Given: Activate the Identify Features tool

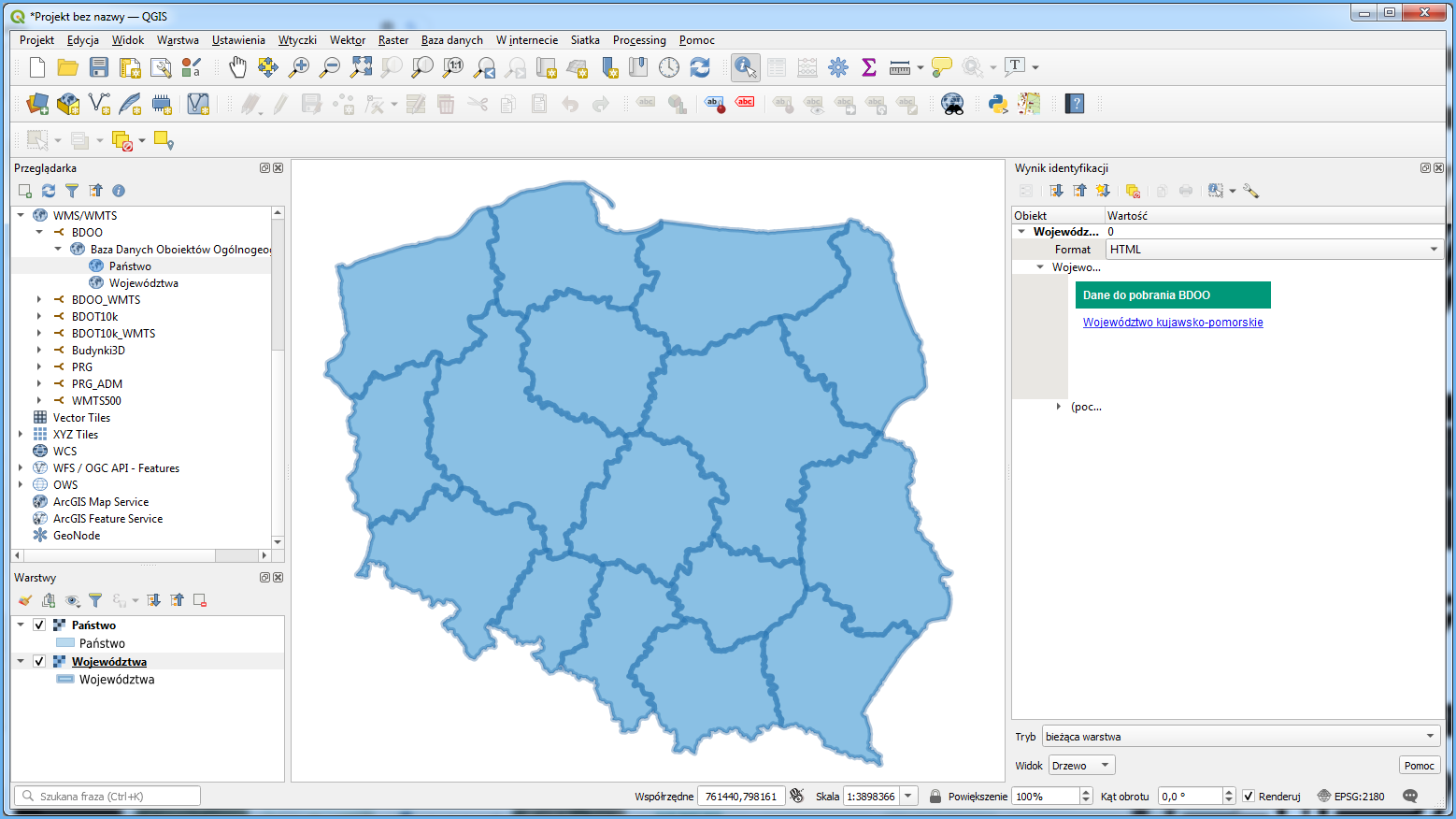Looking at the screenshot, I should 745,67.
